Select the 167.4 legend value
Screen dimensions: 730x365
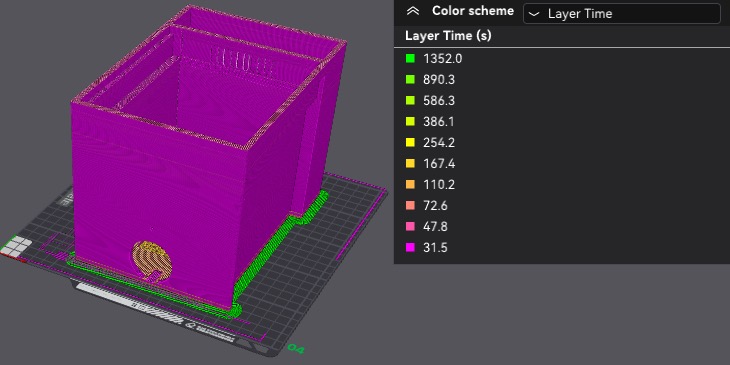439,163
